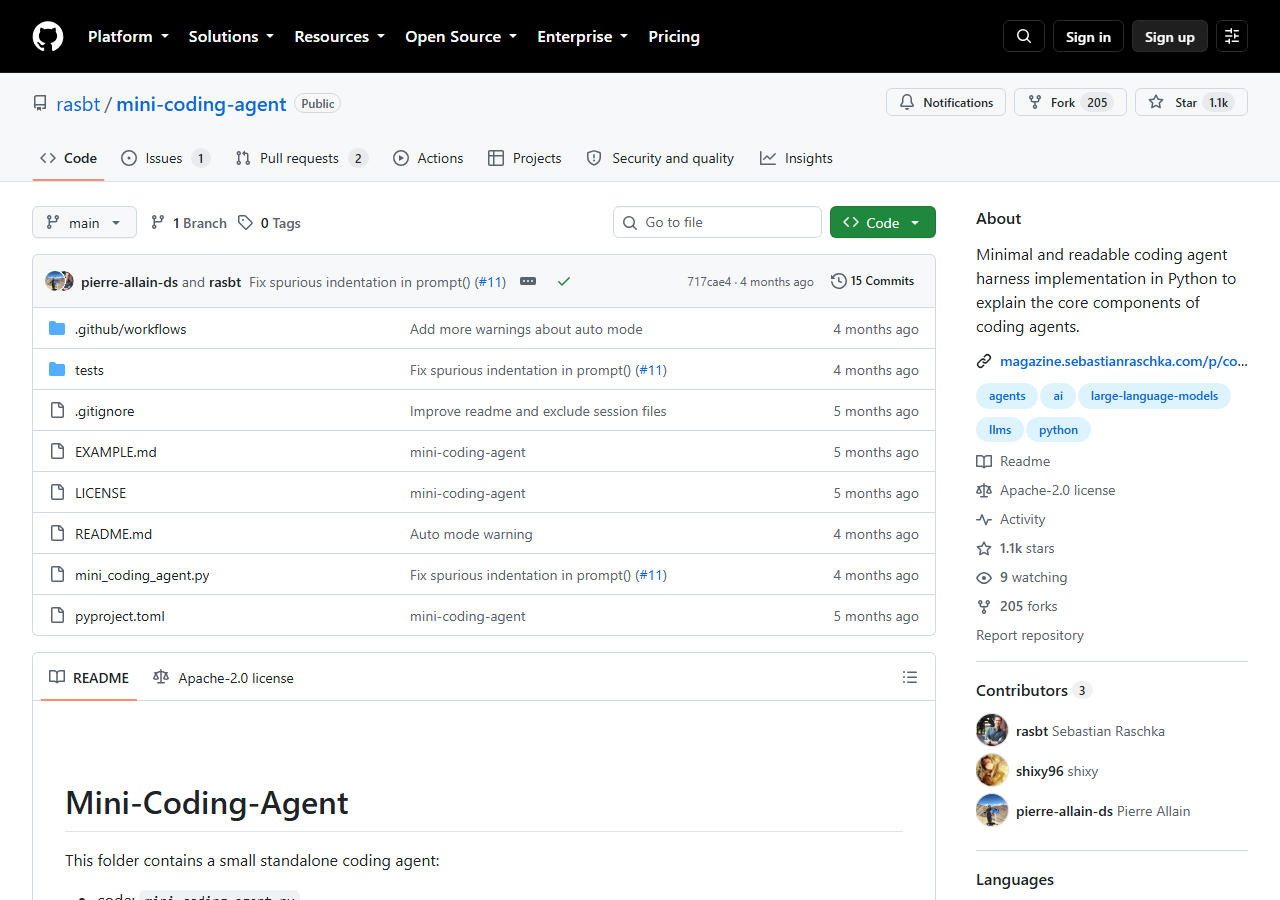Click the Activity pulse icon
The height and width of the screenshot is (900, 1280).
(x=984, y=519)
